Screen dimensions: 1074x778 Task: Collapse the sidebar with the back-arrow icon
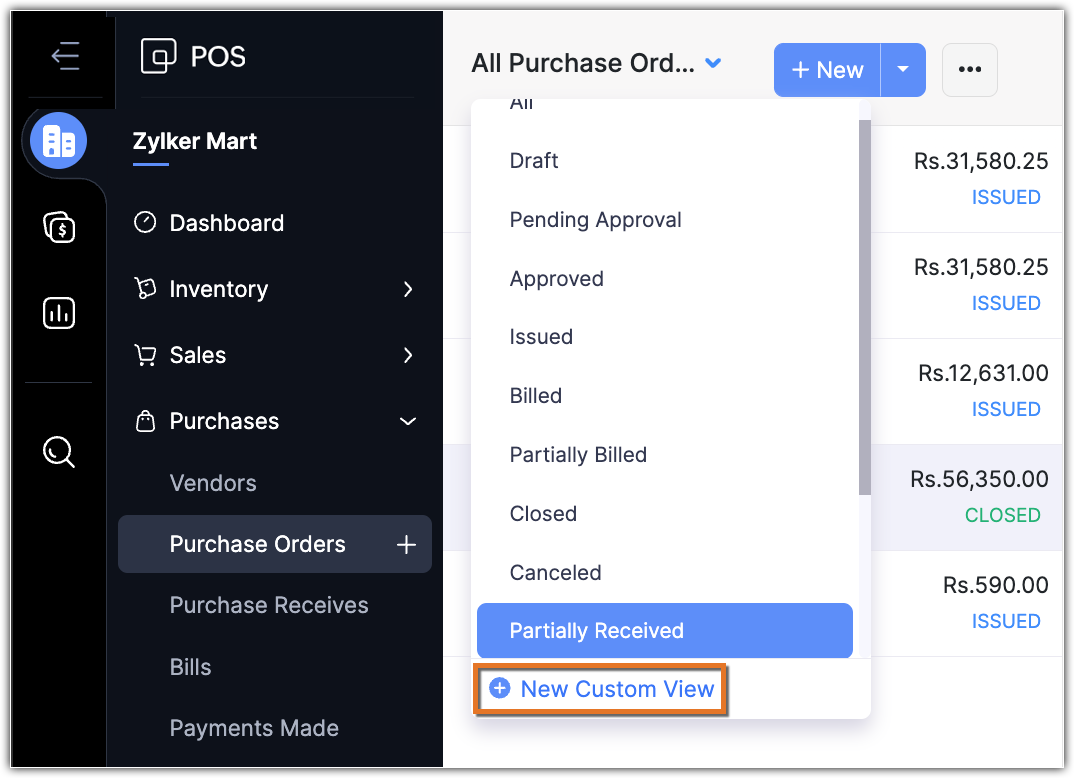point(65,56)
